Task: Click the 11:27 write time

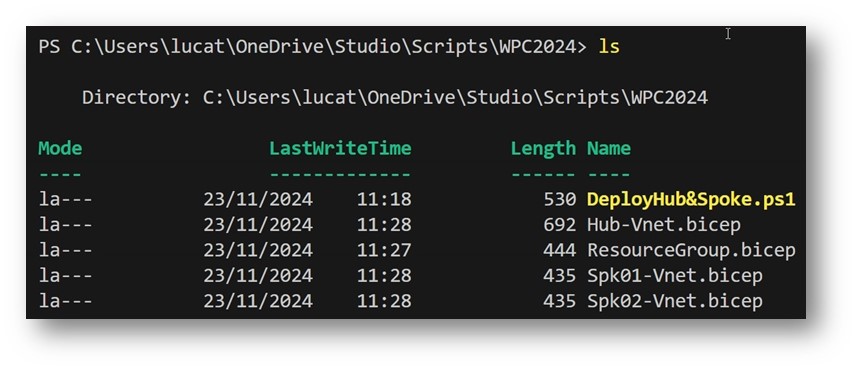Action: [384, 250]
